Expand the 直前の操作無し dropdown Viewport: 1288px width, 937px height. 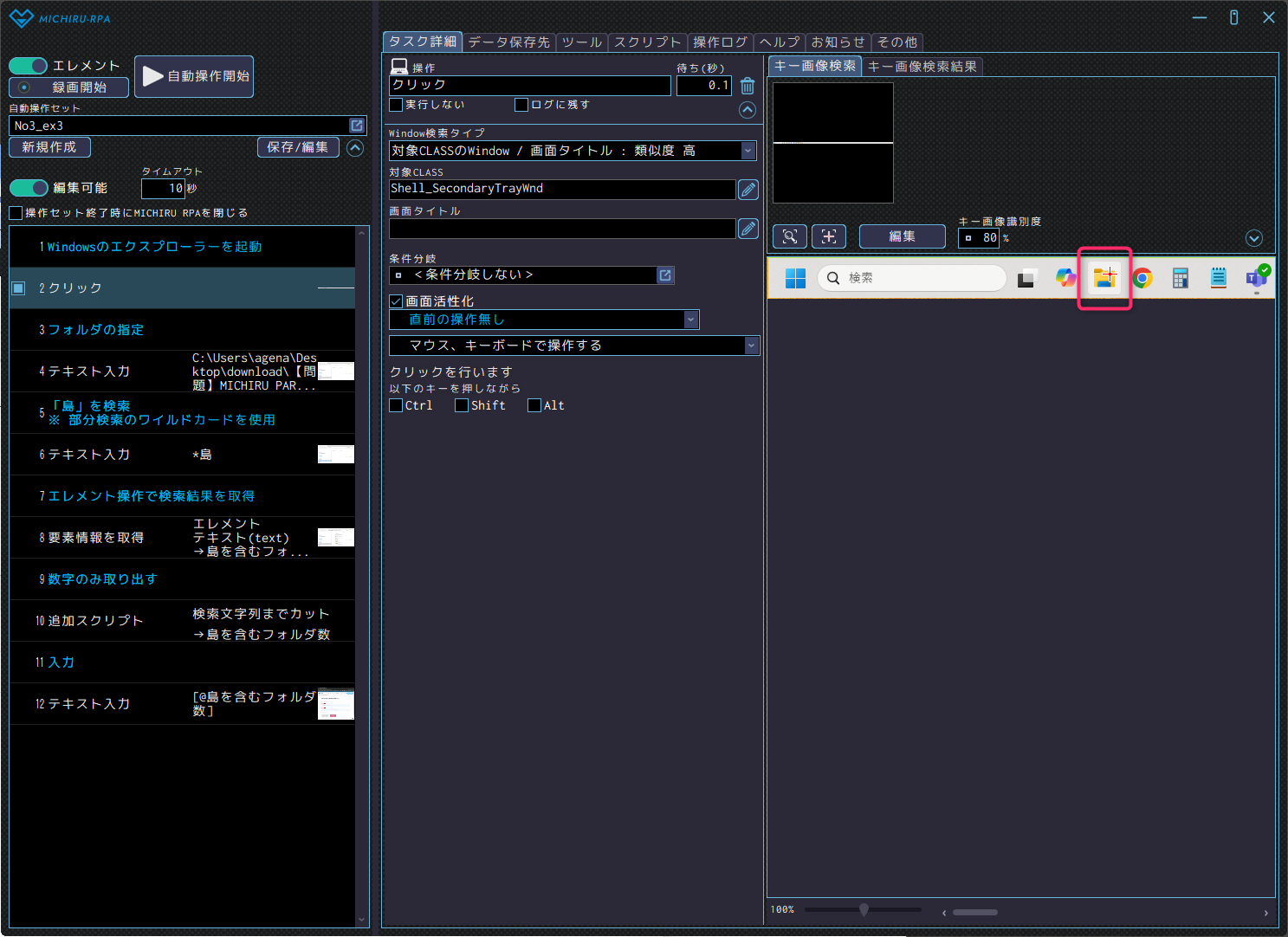(690, 320)
